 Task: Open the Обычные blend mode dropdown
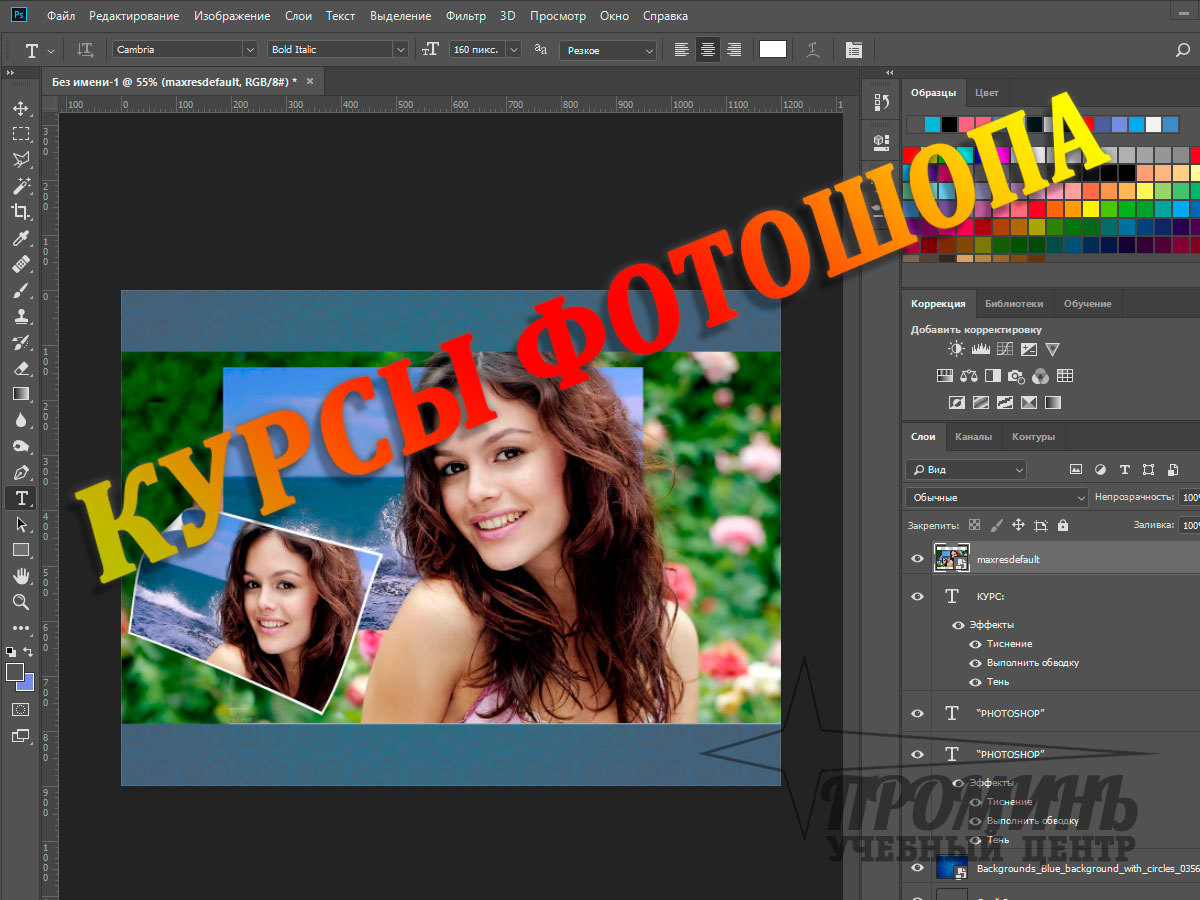point(997,497)
